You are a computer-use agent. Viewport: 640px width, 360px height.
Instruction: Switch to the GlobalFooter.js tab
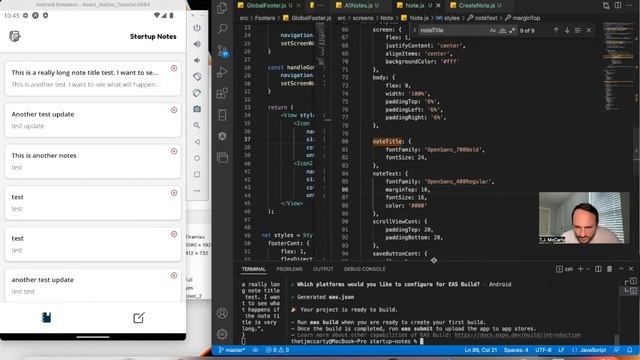[266, 5]
